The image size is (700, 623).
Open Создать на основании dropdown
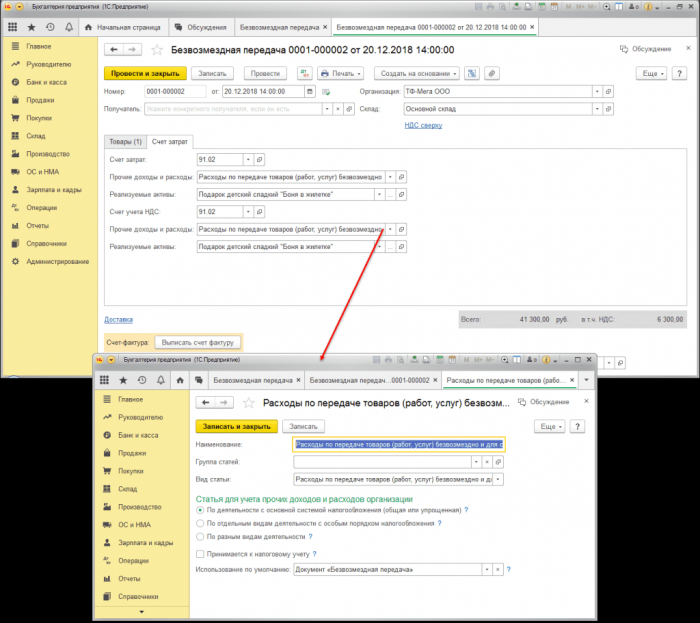[417, 74]
